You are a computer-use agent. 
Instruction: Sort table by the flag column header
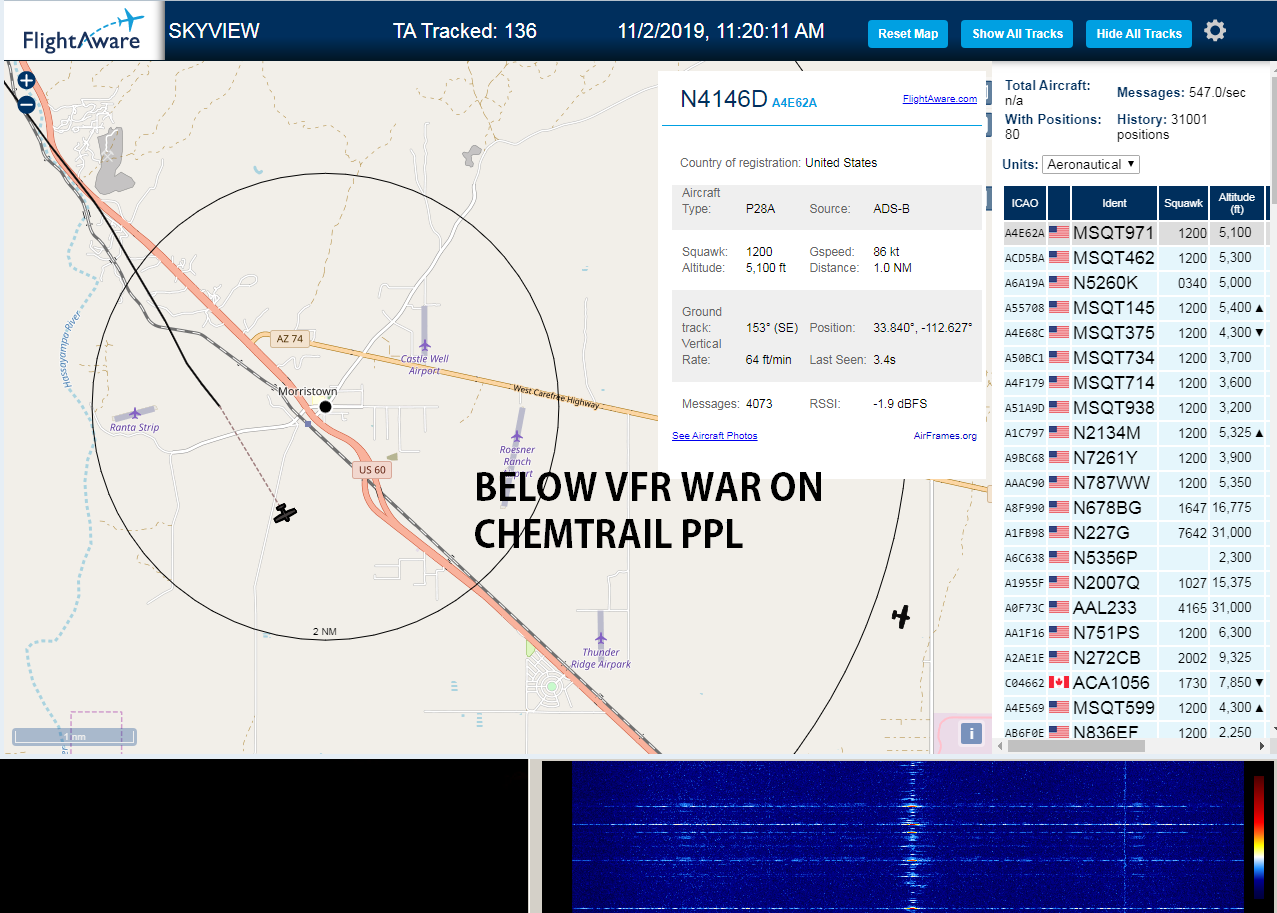(1059, 203)
